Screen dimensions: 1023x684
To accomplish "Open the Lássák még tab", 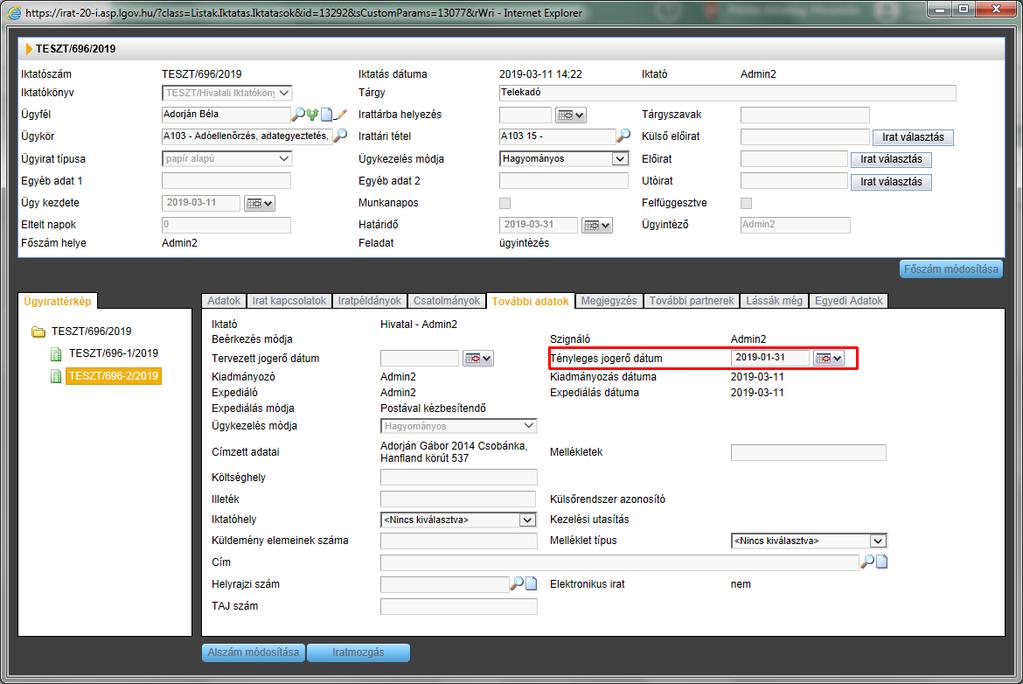I will click(774, 301).
